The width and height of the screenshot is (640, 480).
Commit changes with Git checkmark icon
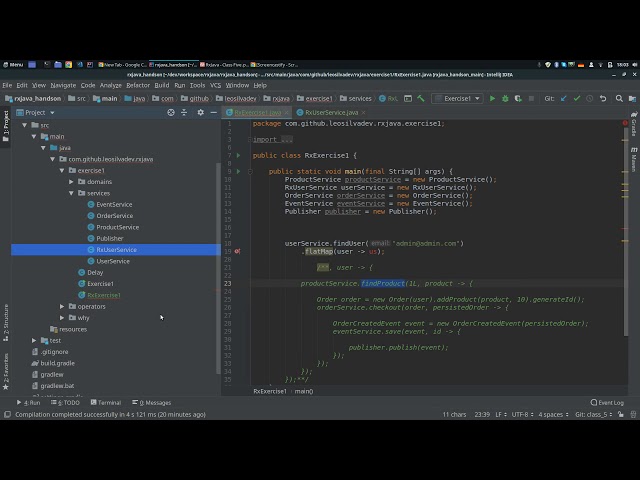point(577,98)
